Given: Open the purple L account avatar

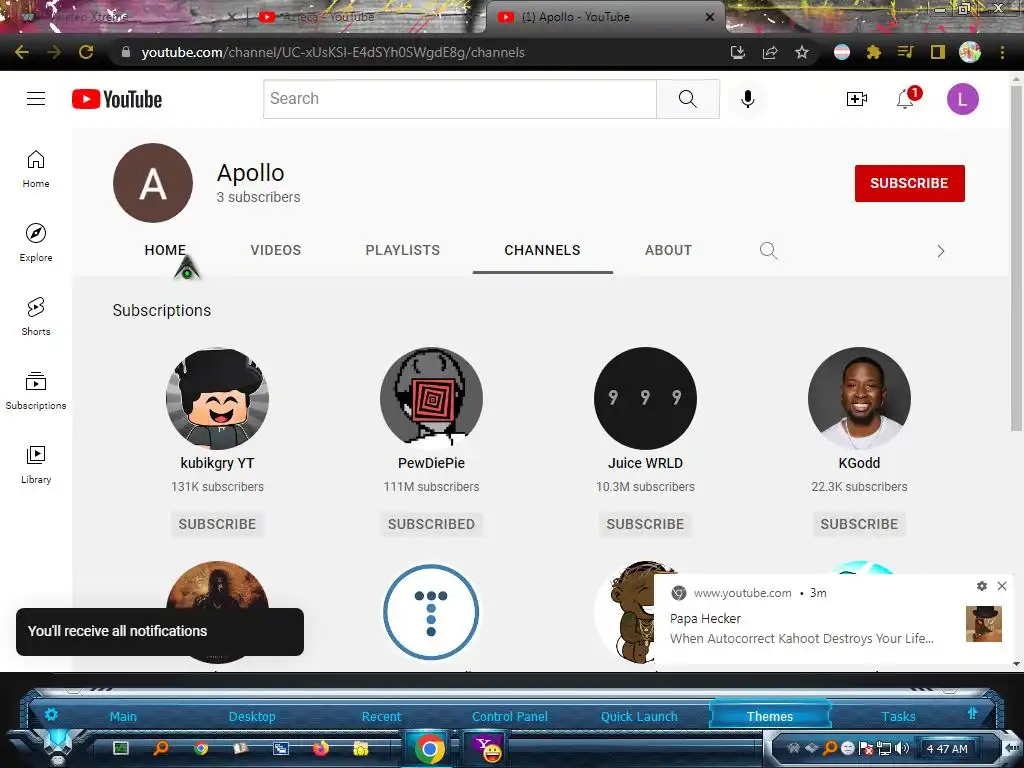Looking at the screenshot, I should [x=962, y=99].
